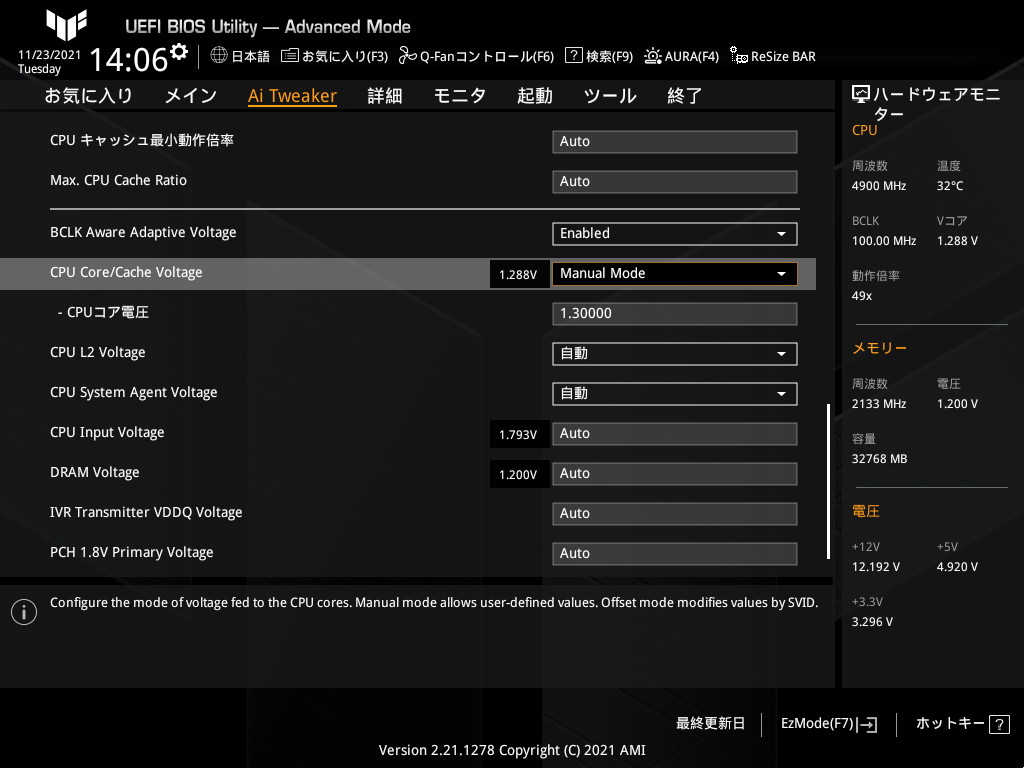The height and width of the screenshot is (768, 1024).
Task: Click CPU Input Voltage Auto field
Action: tap(675, 434)
